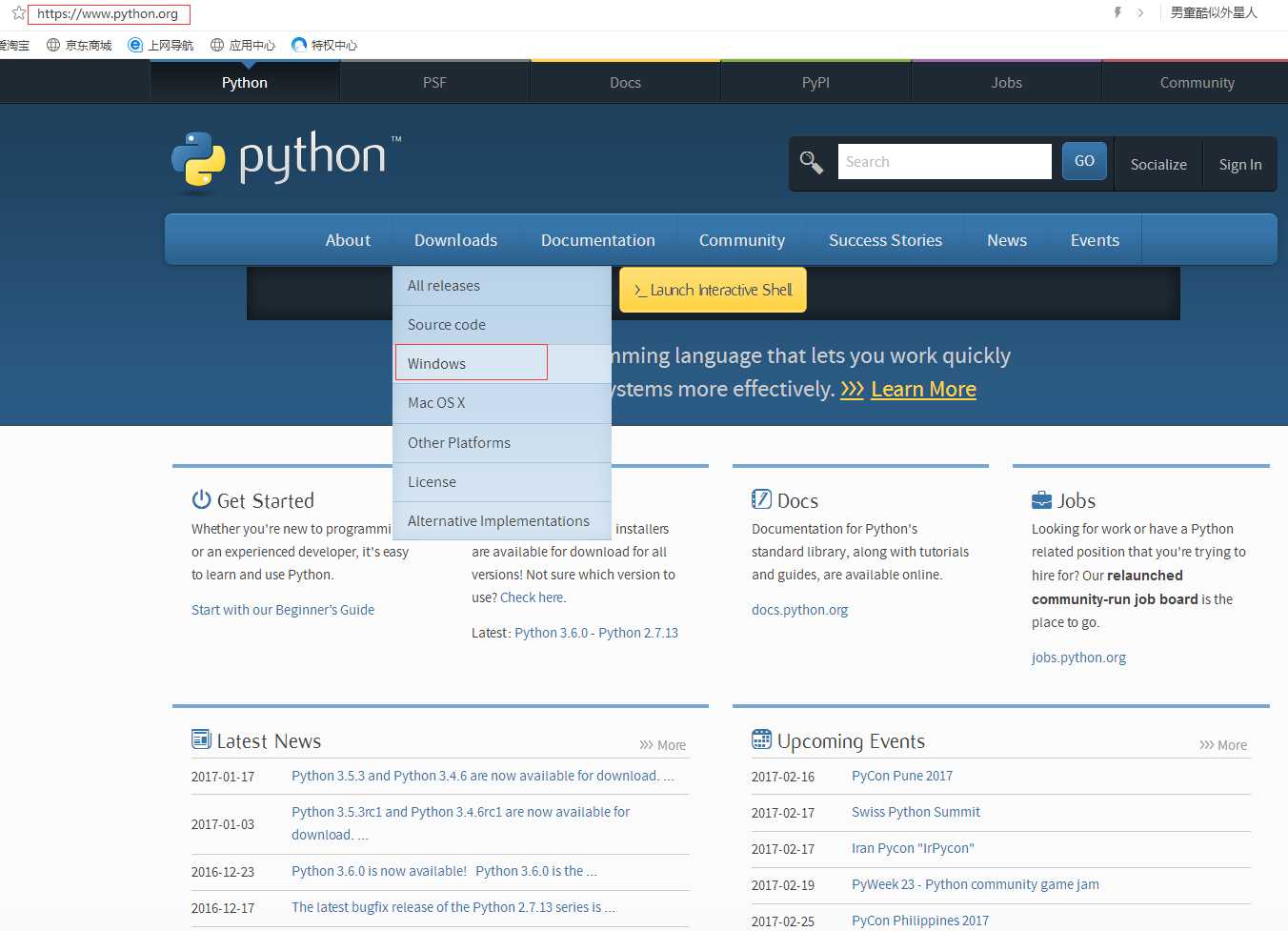
Task: Click More link in Upcoming Events
Action: pos(1223,745)
